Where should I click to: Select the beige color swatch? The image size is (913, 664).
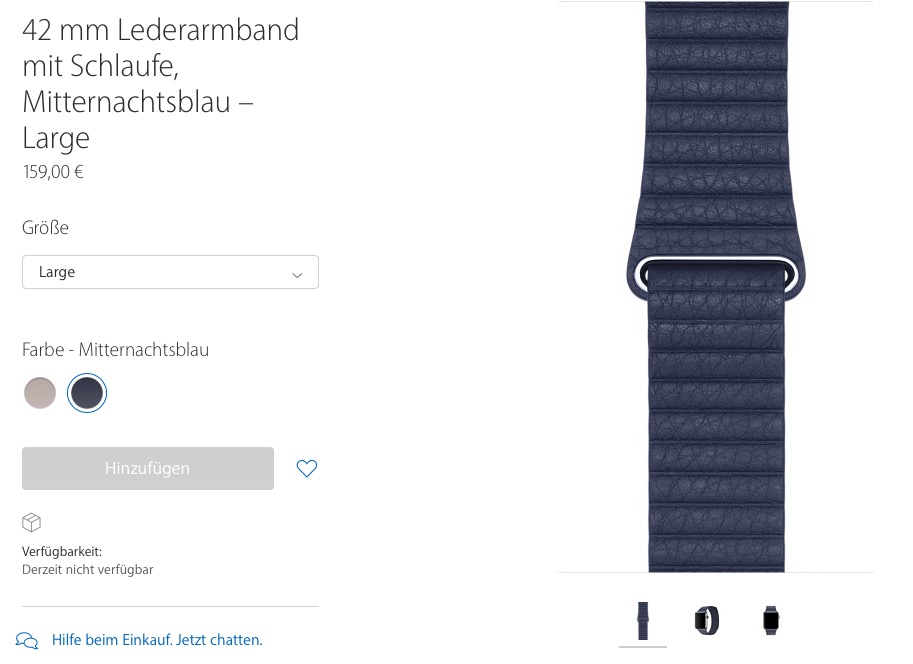40,393
